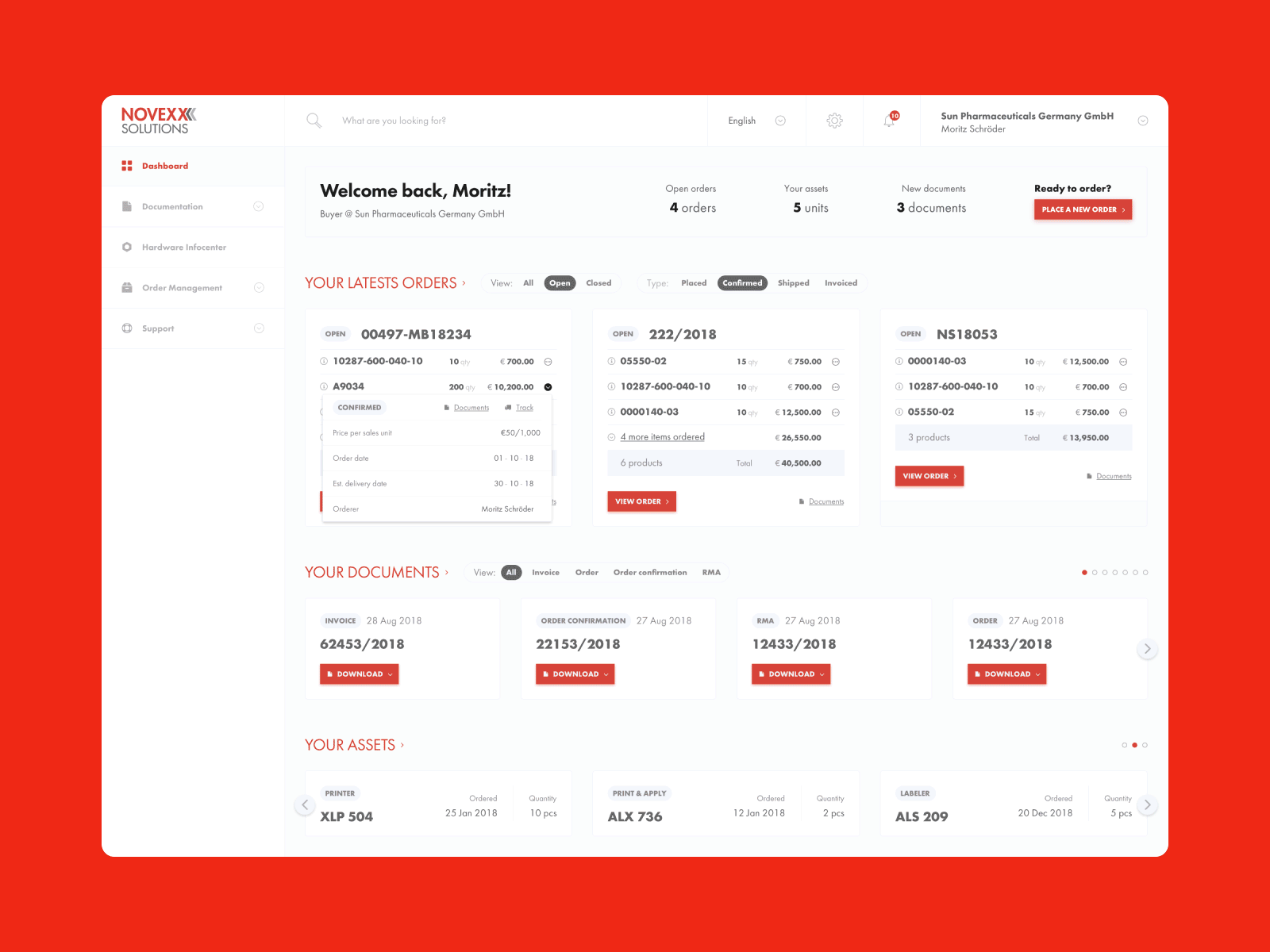Click the 4 more items expand icon
The image size is (1270, 952).
click(x=611, y=437)
